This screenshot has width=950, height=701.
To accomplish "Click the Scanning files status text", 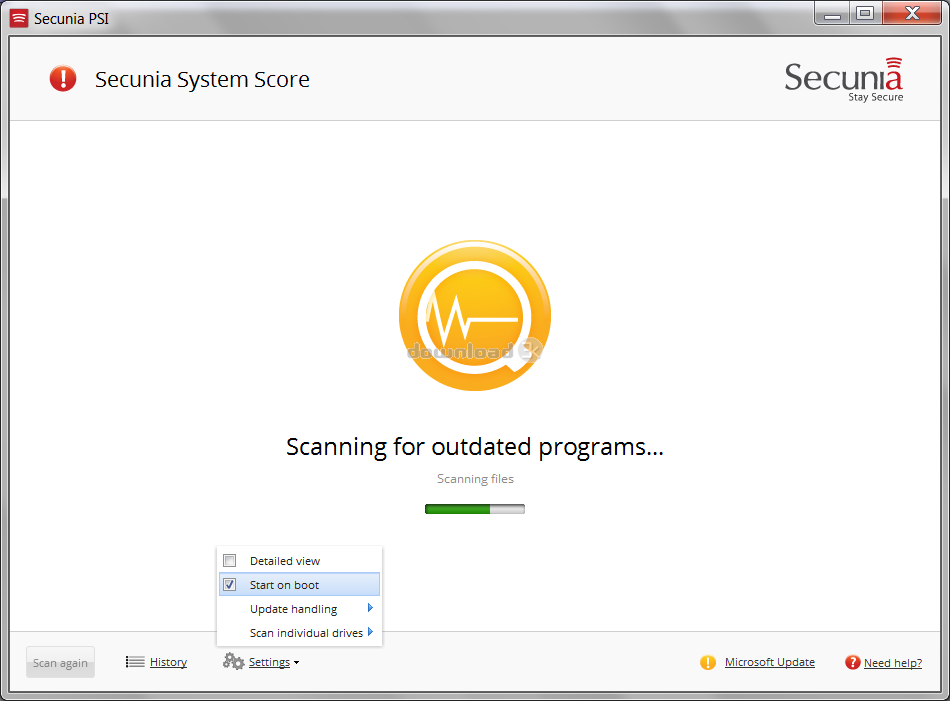I will point(475,479).
